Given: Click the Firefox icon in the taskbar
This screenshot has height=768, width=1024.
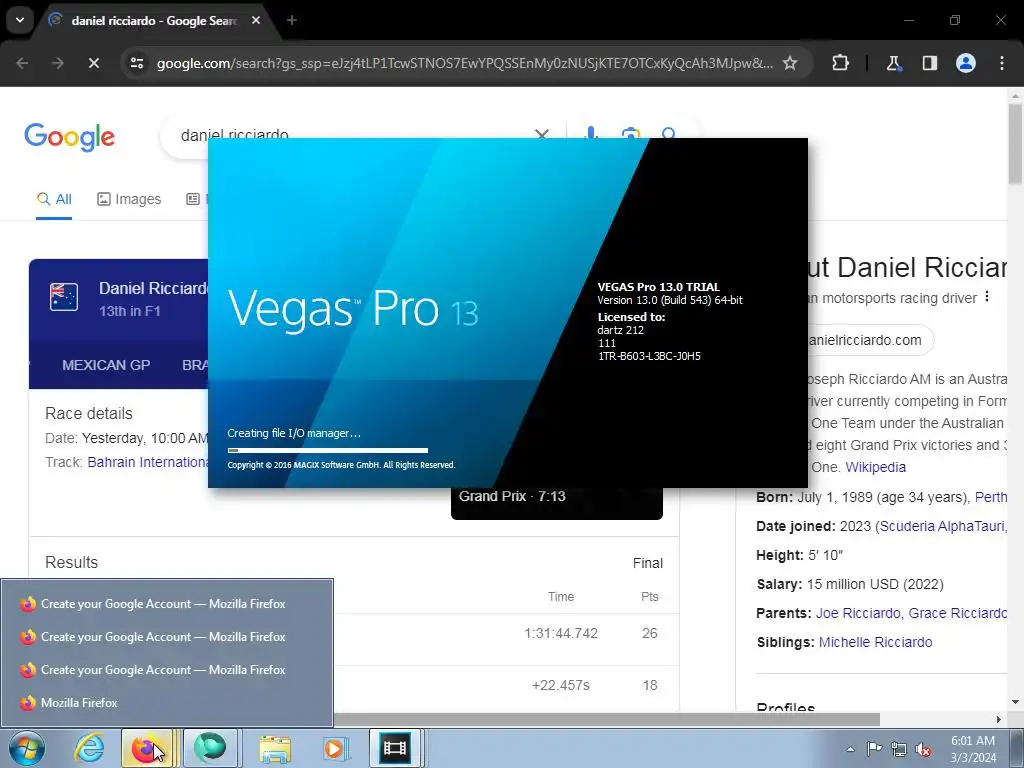Looking at the screenshot, I should (146, 748).
